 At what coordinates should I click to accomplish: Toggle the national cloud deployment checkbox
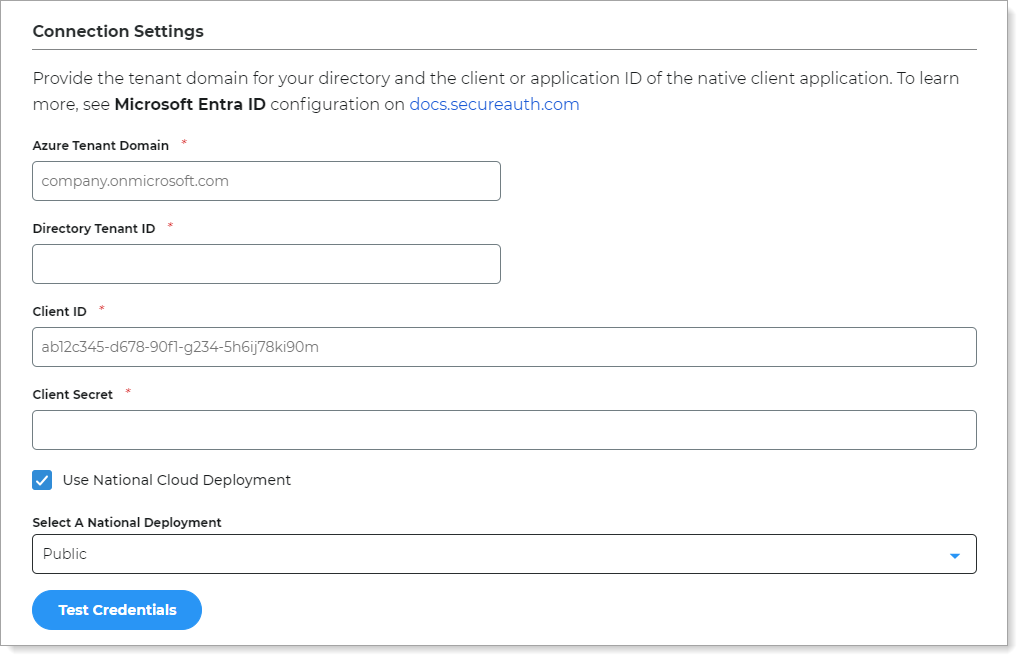(x=42, y=480)
